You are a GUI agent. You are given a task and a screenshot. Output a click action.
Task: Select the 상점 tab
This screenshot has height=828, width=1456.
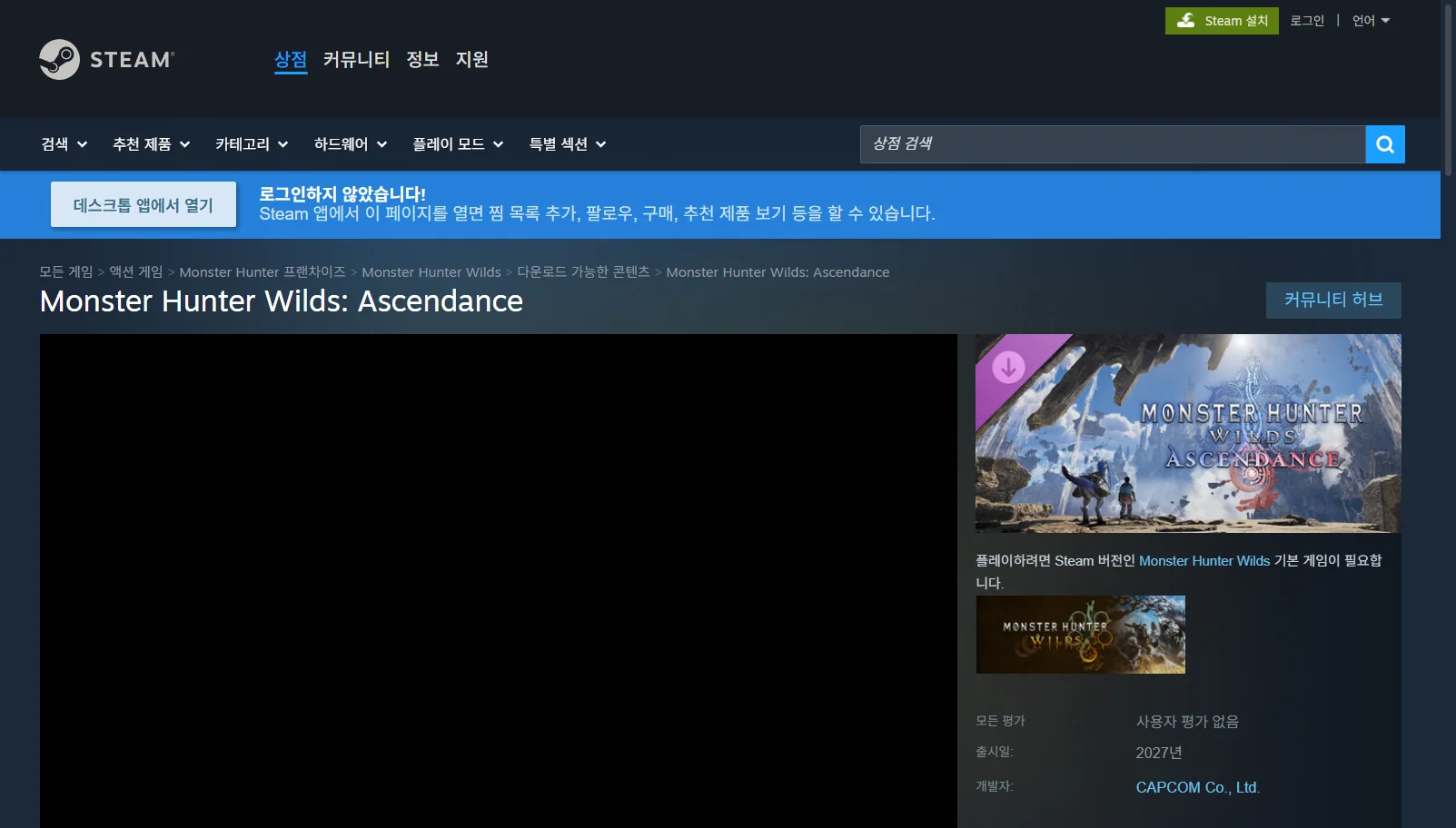click(291, 60)
